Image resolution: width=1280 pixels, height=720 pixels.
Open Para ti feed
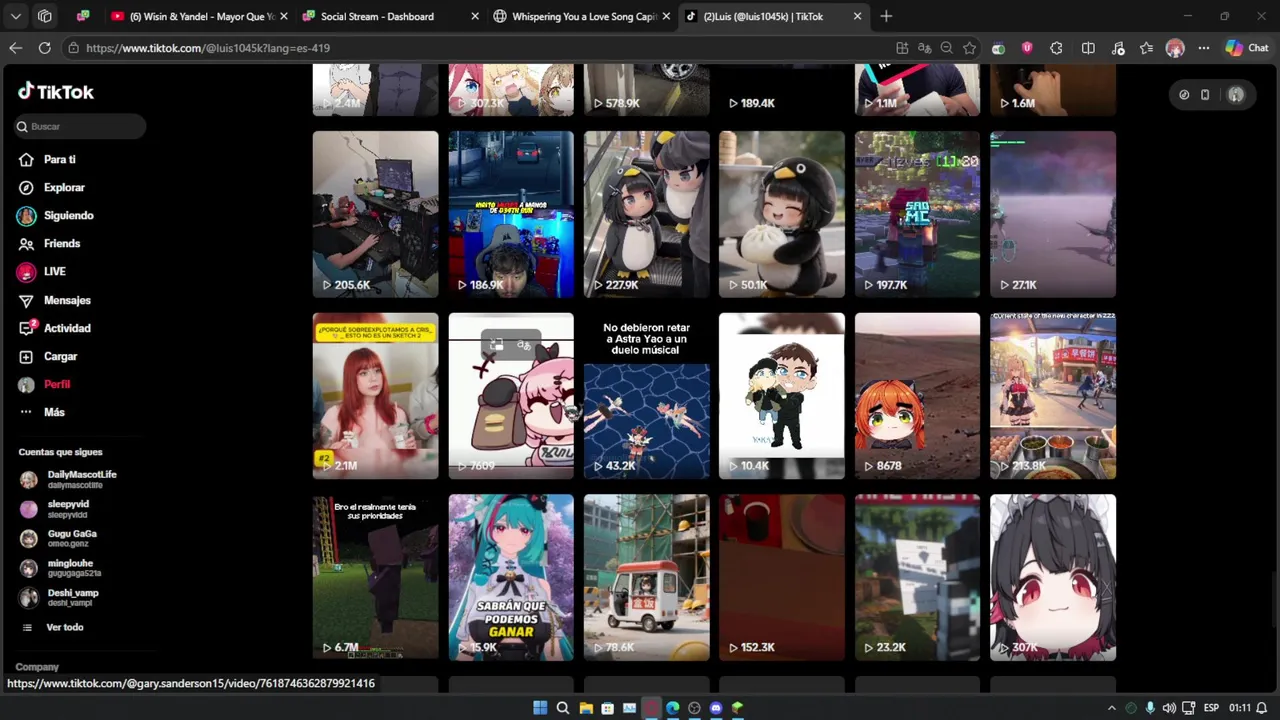[59, 159]
